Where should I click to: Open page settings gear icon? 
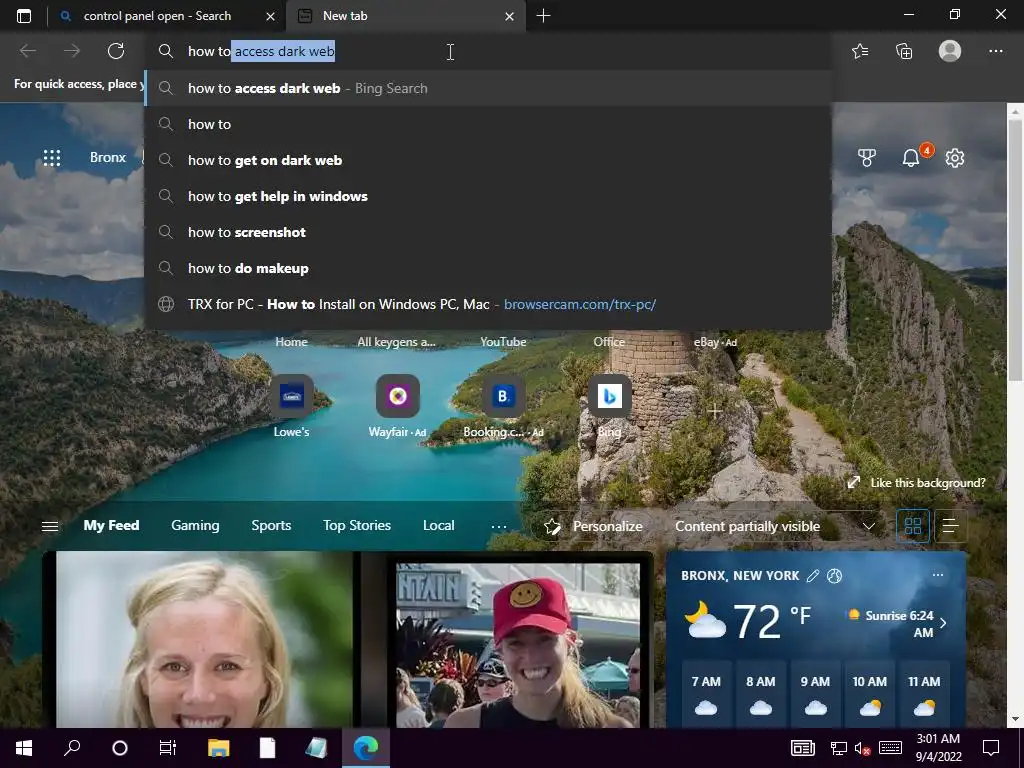click(x=955, y=158)
